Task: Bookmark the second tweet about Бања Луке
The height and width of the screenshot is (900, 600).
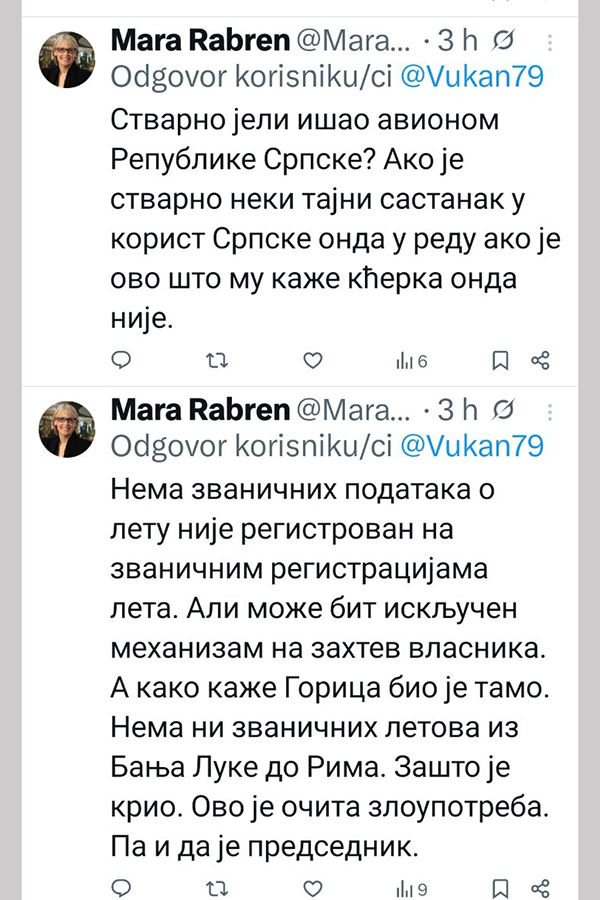Action: click(502, 887)
